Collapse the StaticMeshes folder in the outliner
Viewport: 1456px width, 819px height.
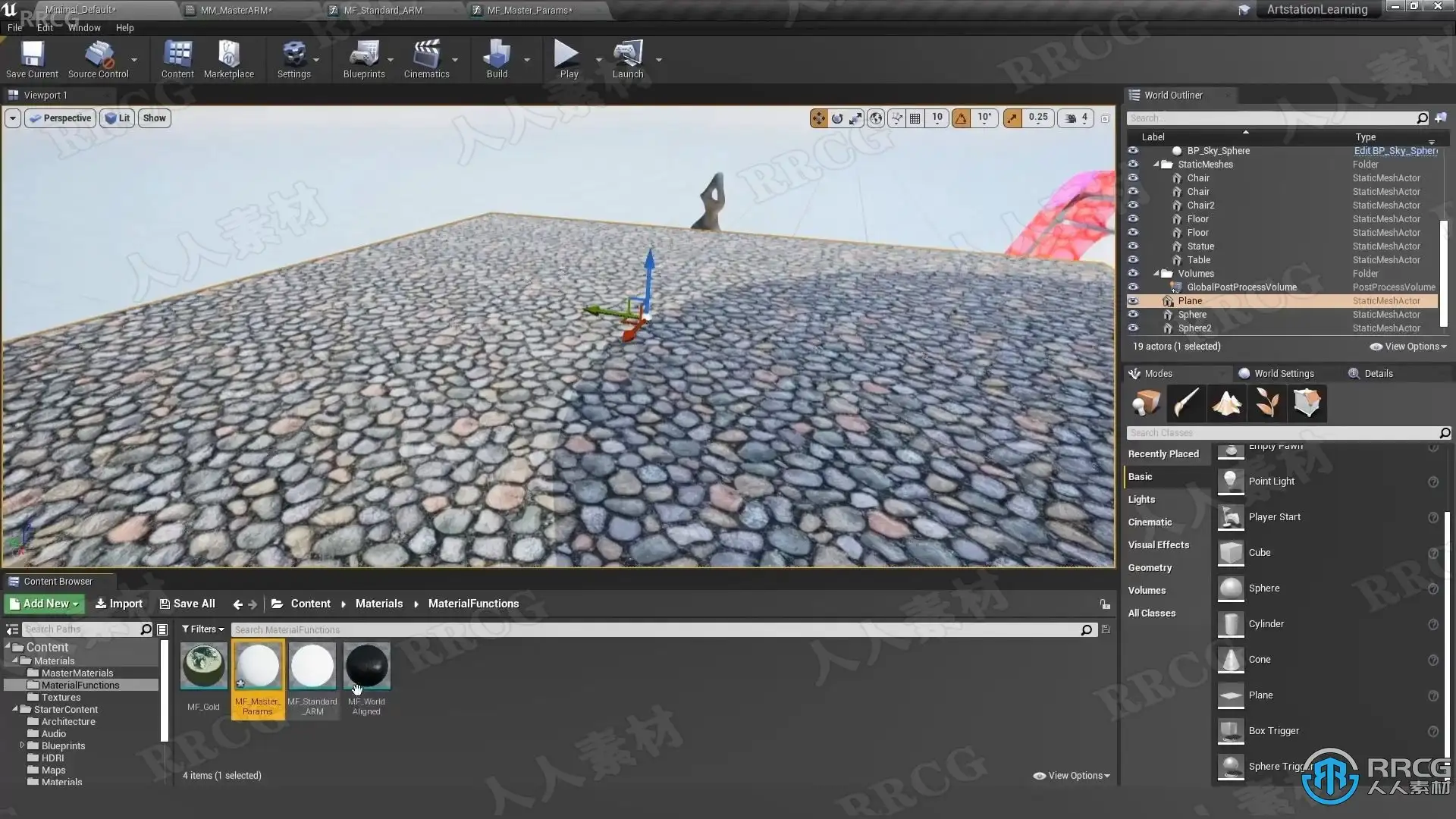click(1156, 165)
